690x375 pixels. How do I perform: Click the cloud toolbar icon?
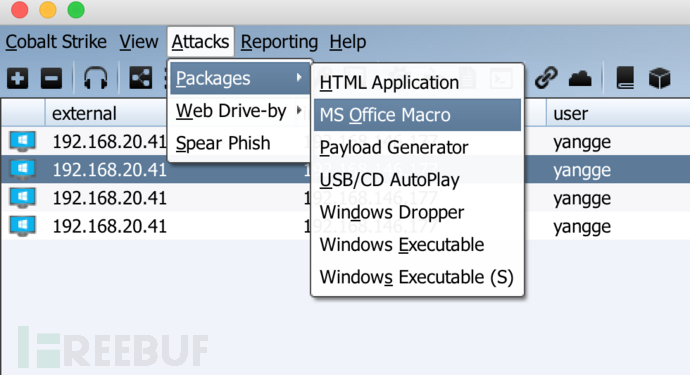[x=580, y=79]
